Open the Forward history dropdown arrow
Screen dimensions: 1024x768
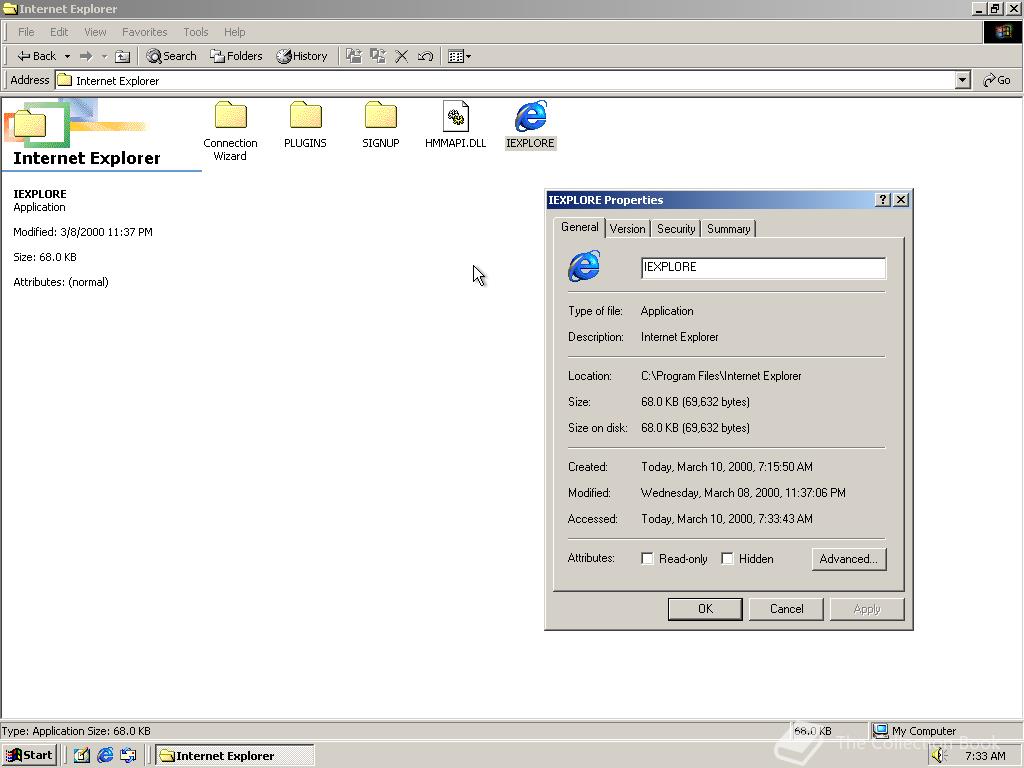[104, 56]
